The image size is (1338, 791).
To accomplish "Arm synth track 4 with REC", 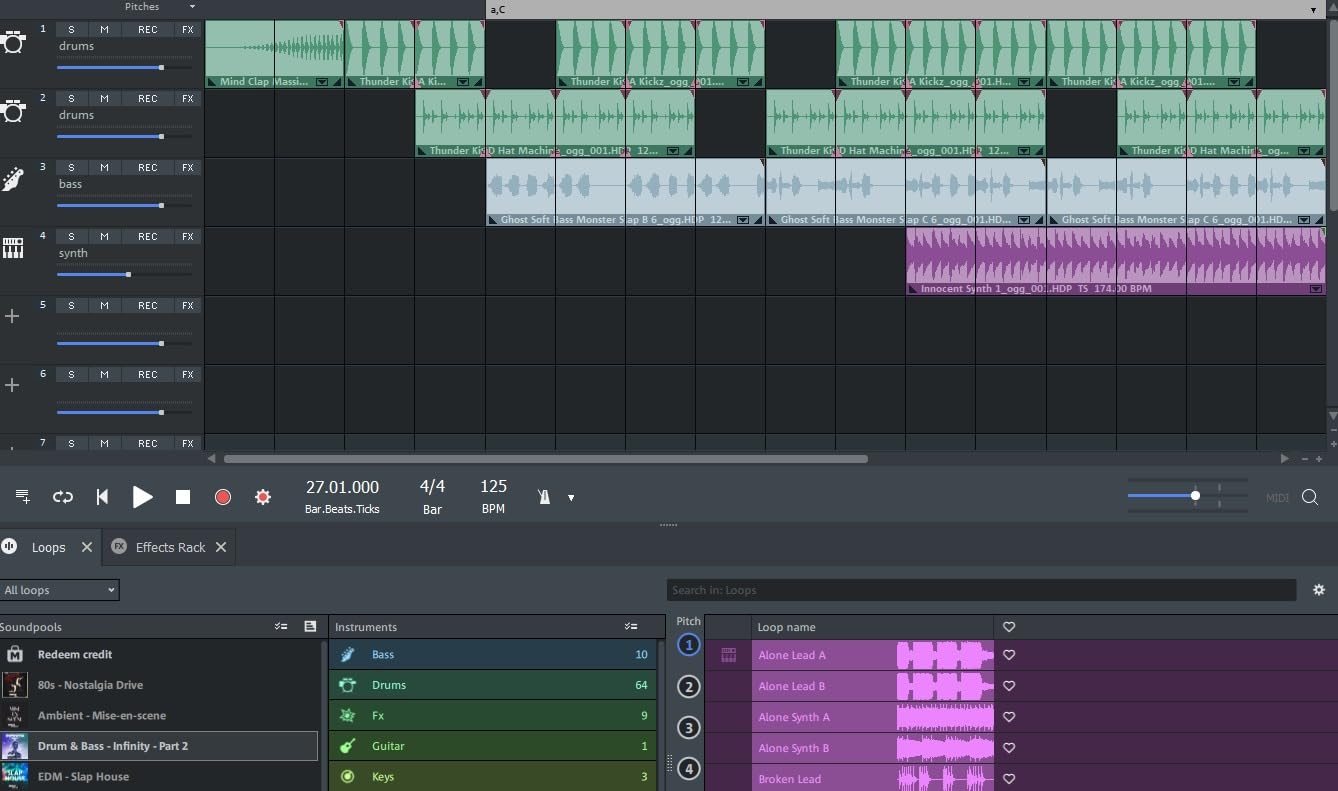I will coord(147,236).
